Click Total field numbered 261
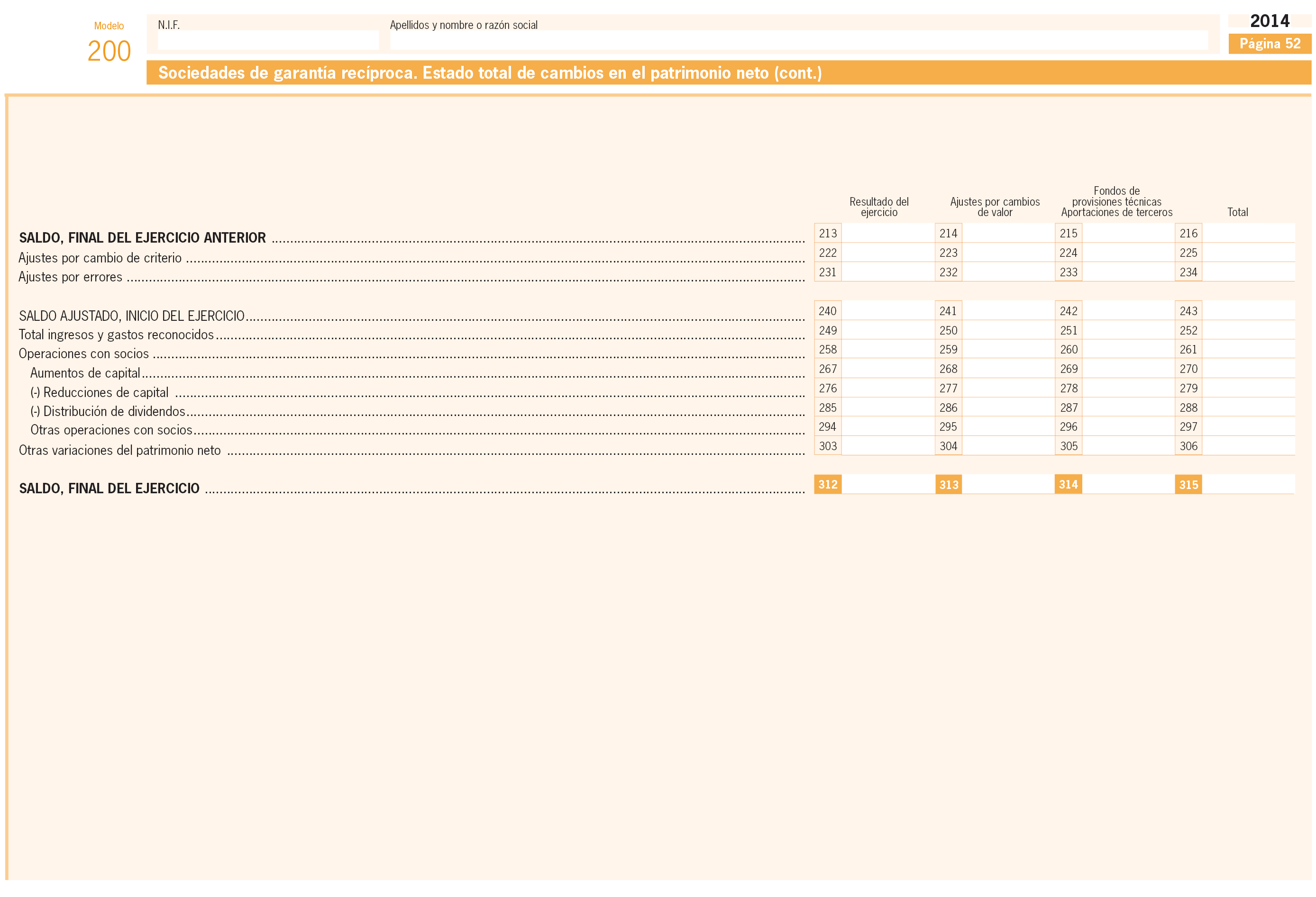Image resolution: width=1316 pixels, height=897 pixels. tap(1248, 349)
